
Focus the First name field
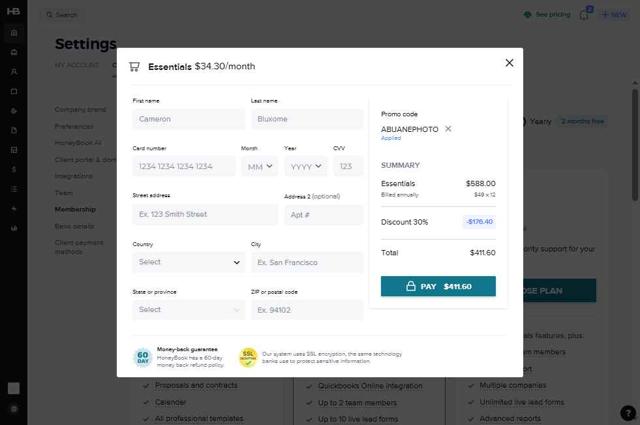pos(189,119)
